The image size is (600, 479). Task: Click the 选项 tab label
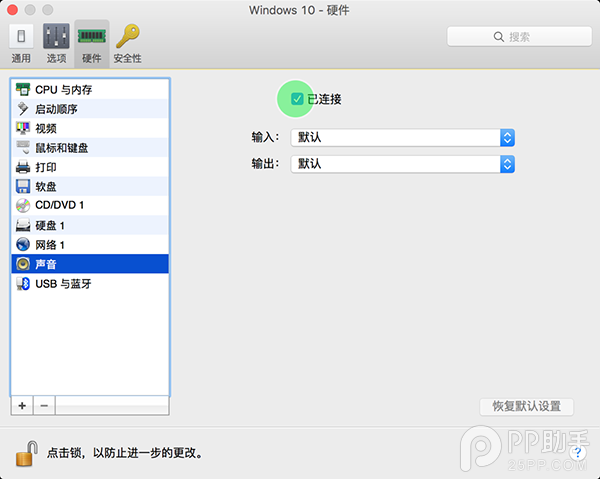click(x=57, y=58)
